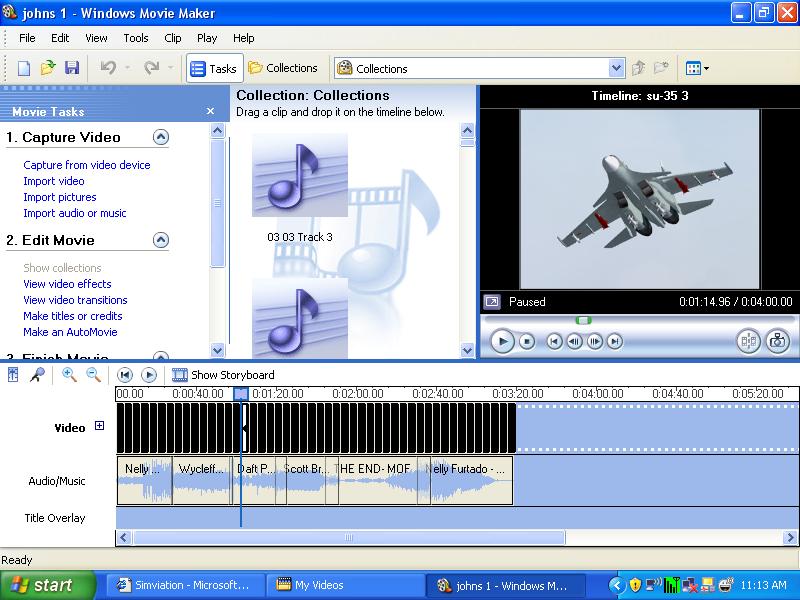This screenshot has width=800, height=600.
Task: Zoom out the timeline
Action: tap(93, 375)
